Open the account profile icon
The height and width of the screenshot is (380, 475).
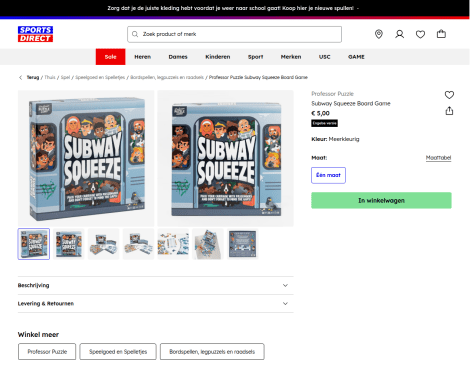pyautogui.click(x=399, y=34)
